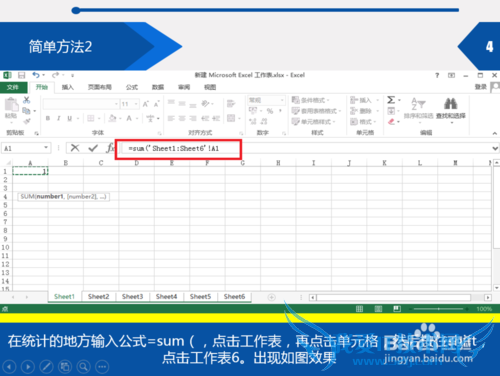Viewport: 500px width, 376px height.
Task: Click the increase font size icon
Action: pos(146,104)
